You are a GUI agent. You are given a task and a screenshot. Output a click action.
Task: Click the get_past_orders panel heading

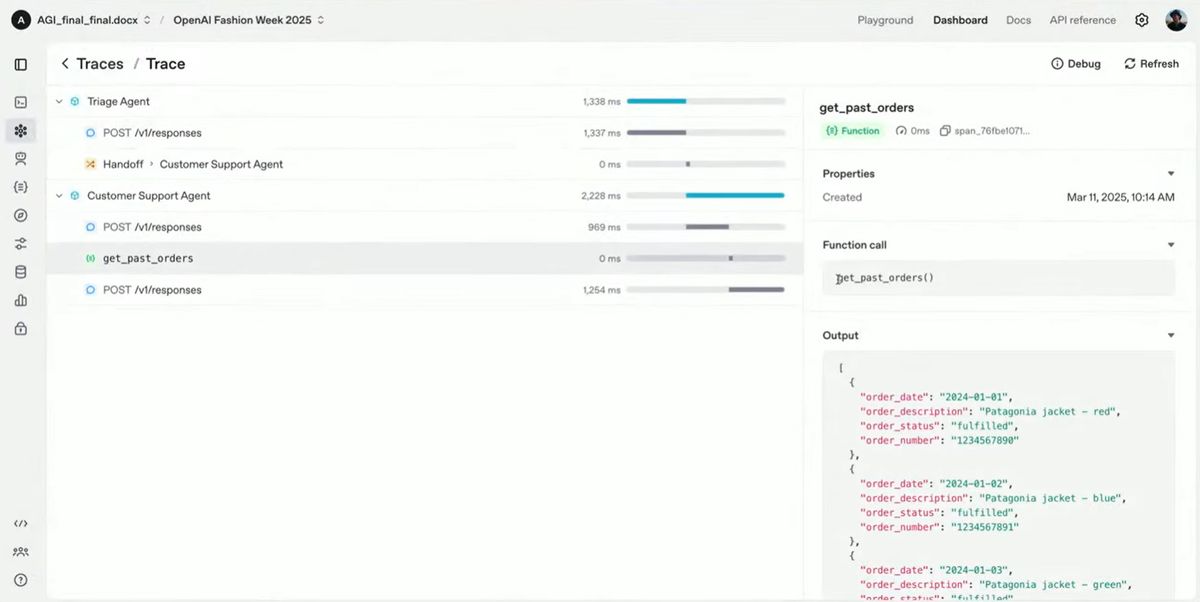tap(866, 108)
